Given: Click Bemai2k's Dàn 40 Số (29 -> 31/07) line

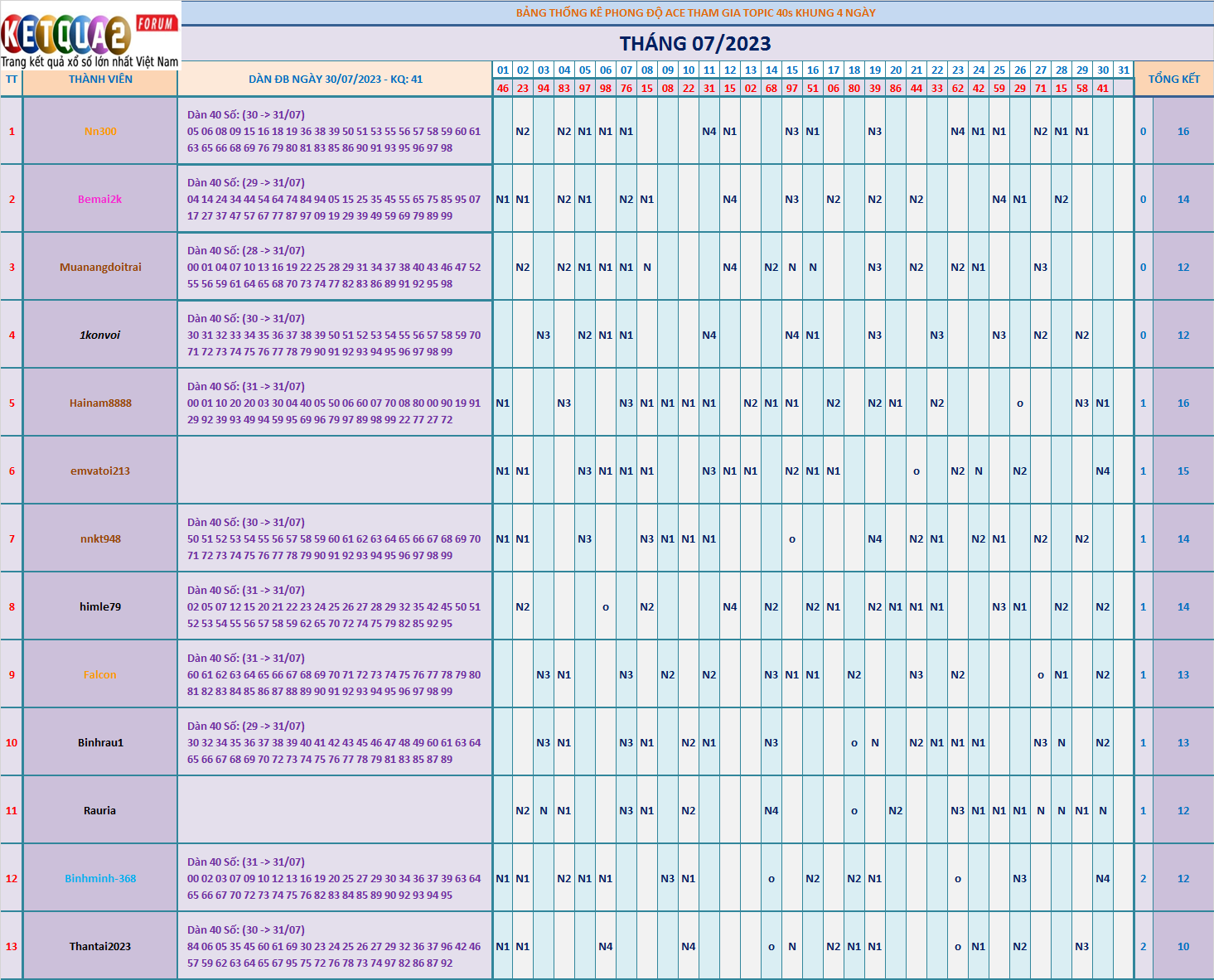Looking at the screenshot, I should (x=246, y=183).
